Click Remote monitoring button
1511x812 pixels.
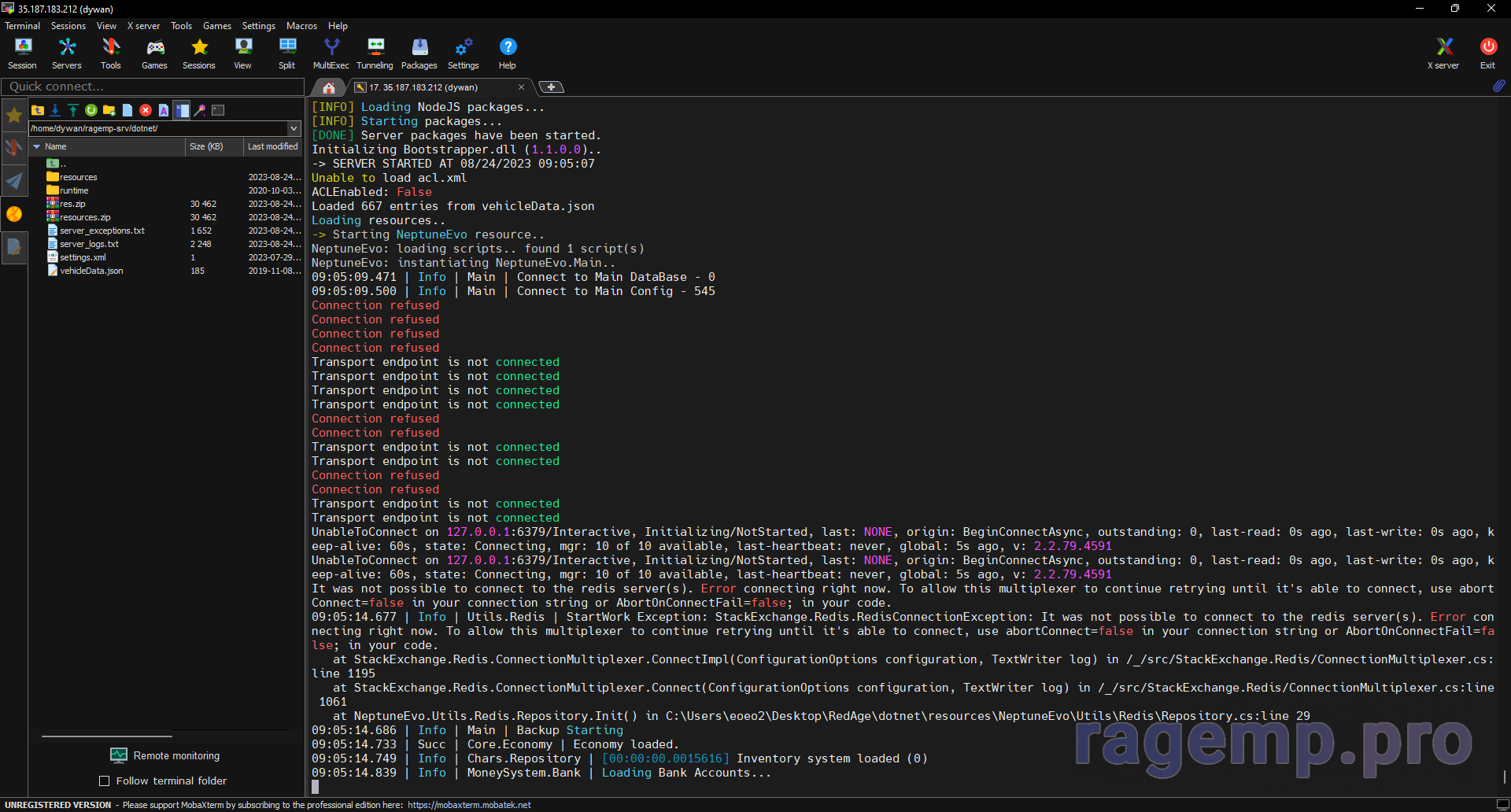click(165, 755)
